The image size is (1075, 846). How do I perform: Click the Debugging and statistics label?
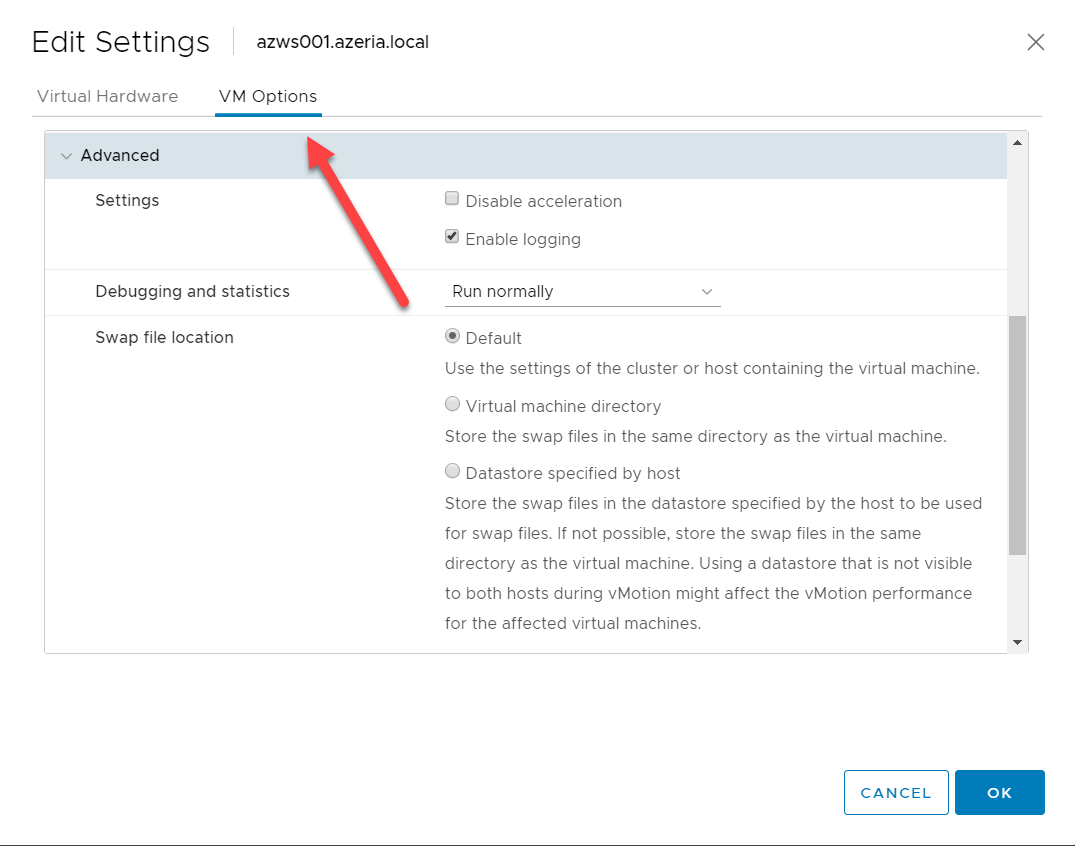point(192,292)
